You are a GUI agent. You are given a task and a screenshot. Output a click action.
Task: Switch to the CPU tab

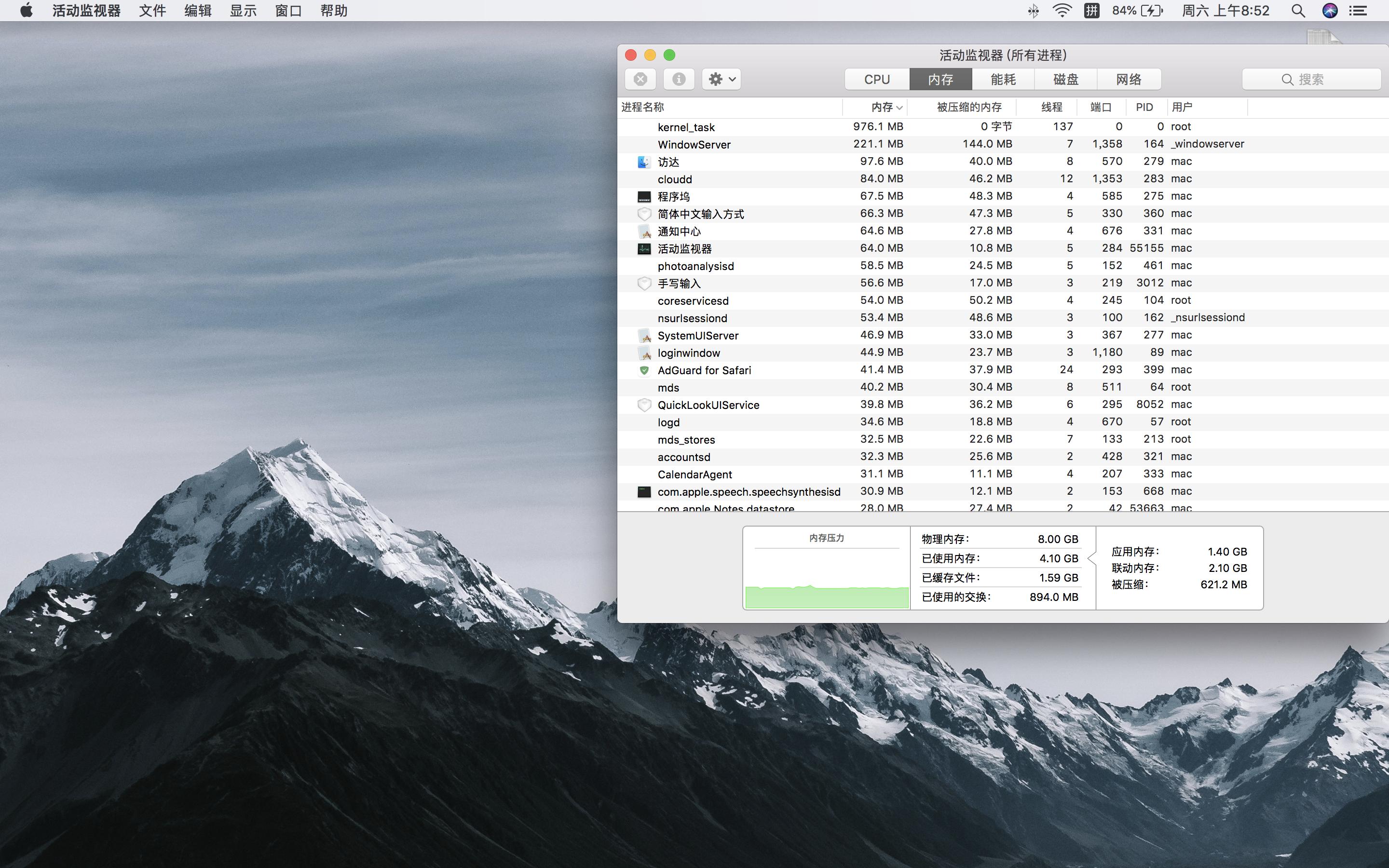point(876,79)
